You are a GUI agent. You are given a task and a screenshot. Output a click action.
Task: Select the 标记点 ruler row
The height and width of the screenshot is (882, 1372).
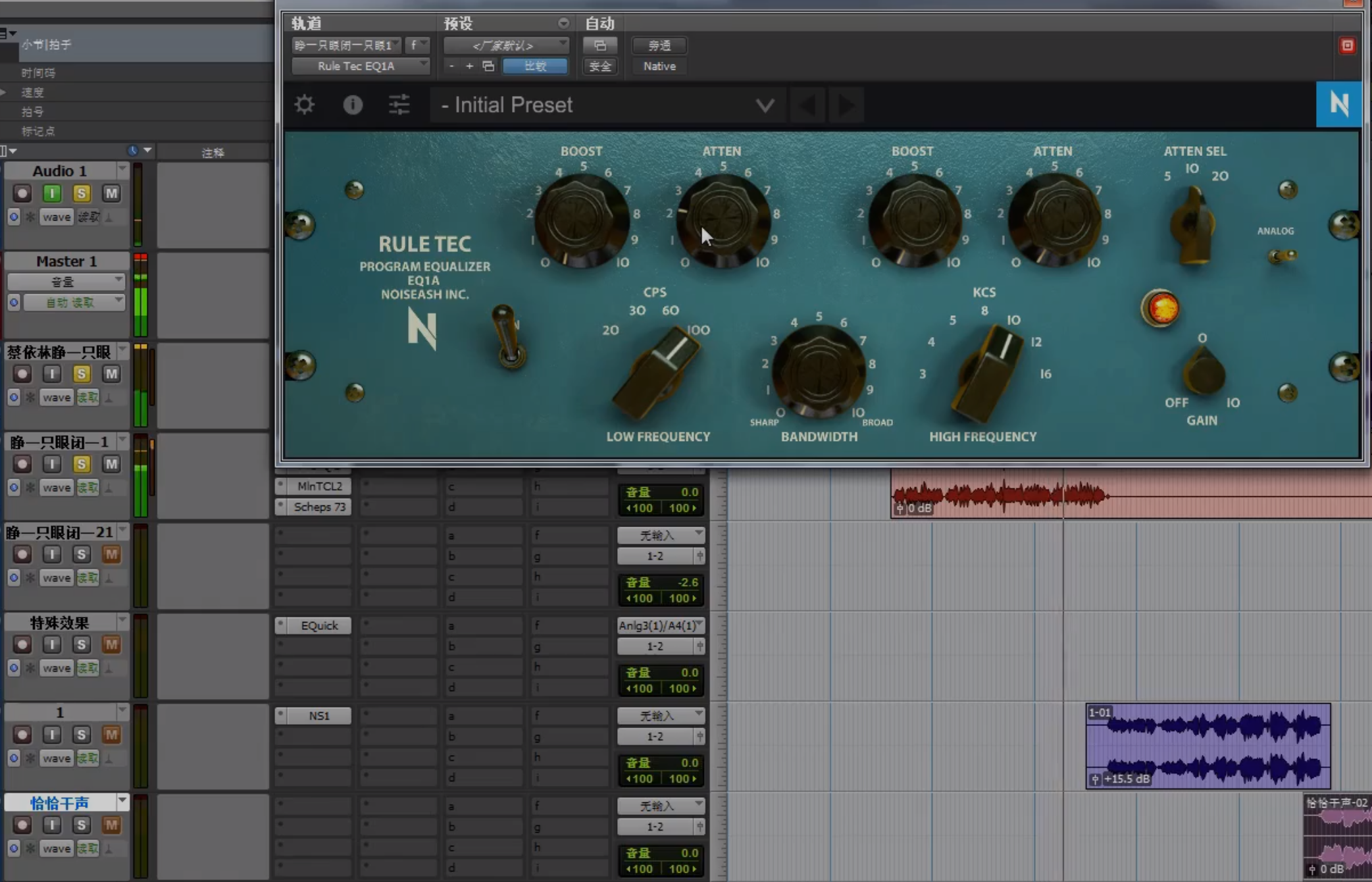[x=38, y=131]
